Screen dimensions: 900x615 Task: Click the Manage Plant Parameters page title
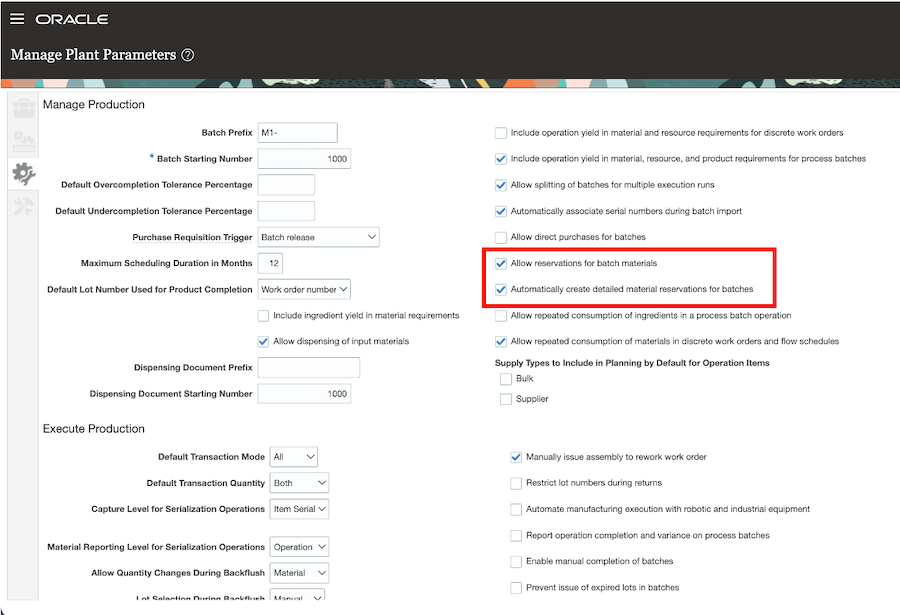94,55
